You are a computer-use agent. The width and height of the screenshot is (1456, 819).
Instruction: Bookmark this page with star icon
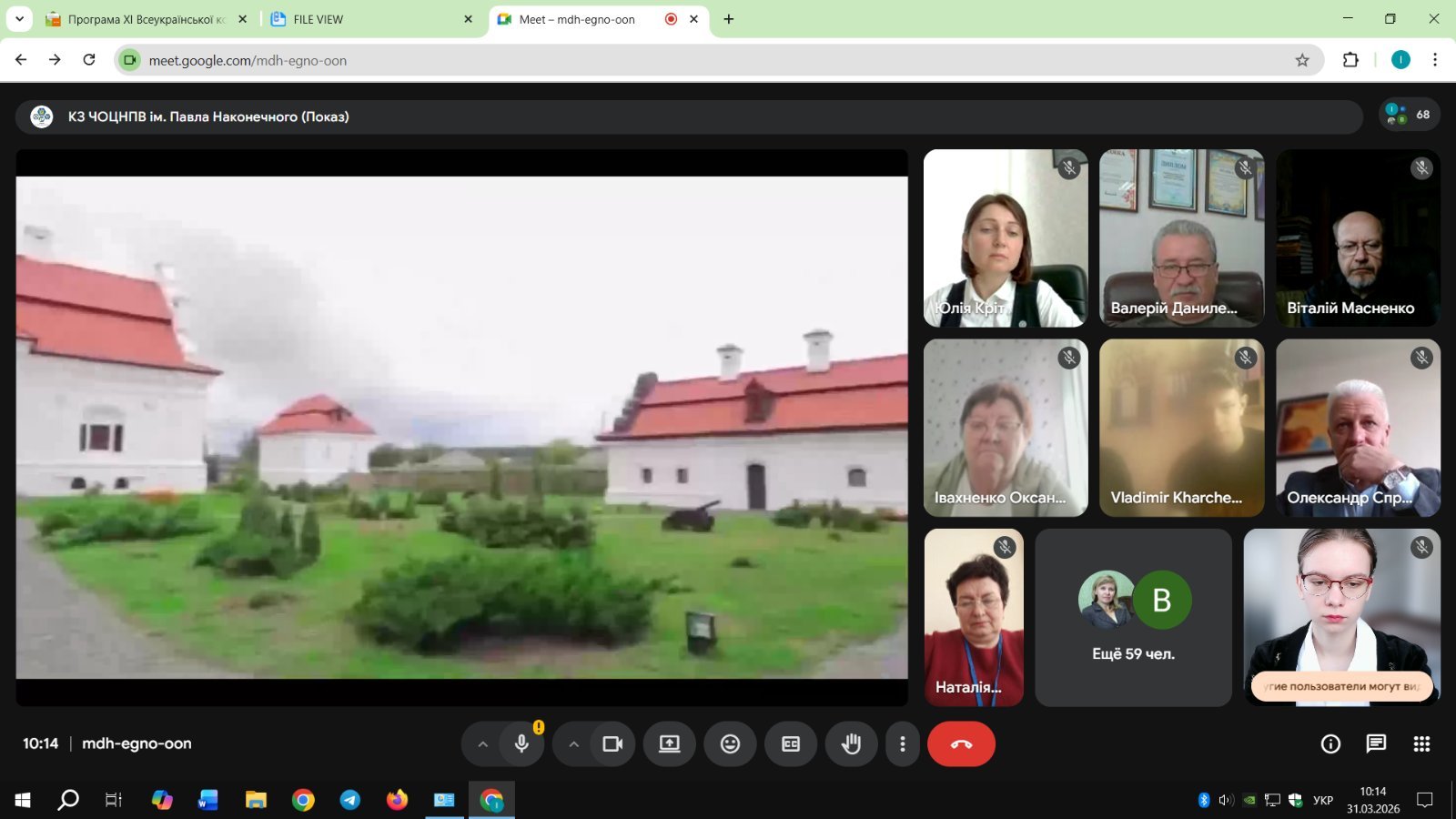click(x=1302, y=60)
